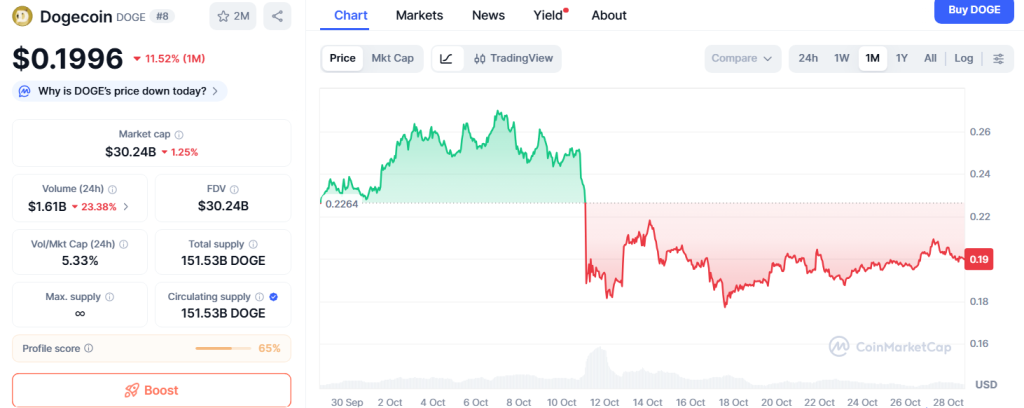Open chart settings sliders icon
Image resolution: width=1024 pixels, height=408 pixels.
[998, 58]
